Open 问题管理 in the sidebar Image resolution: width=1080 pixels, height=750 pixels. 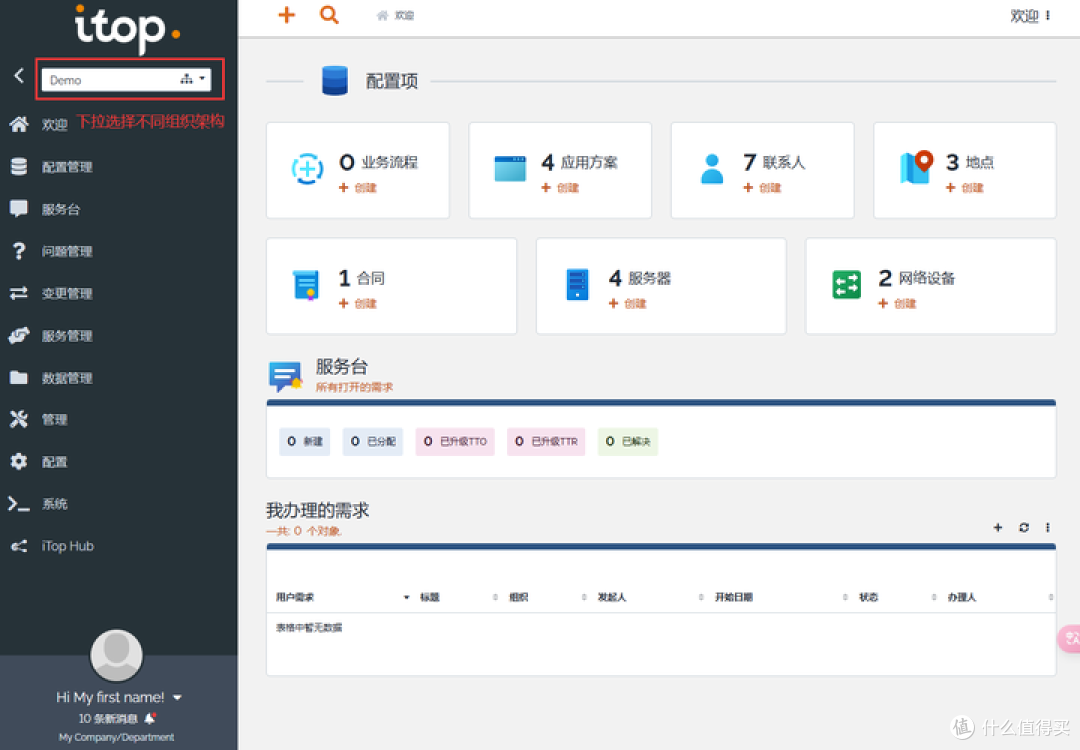pos(51,251)
